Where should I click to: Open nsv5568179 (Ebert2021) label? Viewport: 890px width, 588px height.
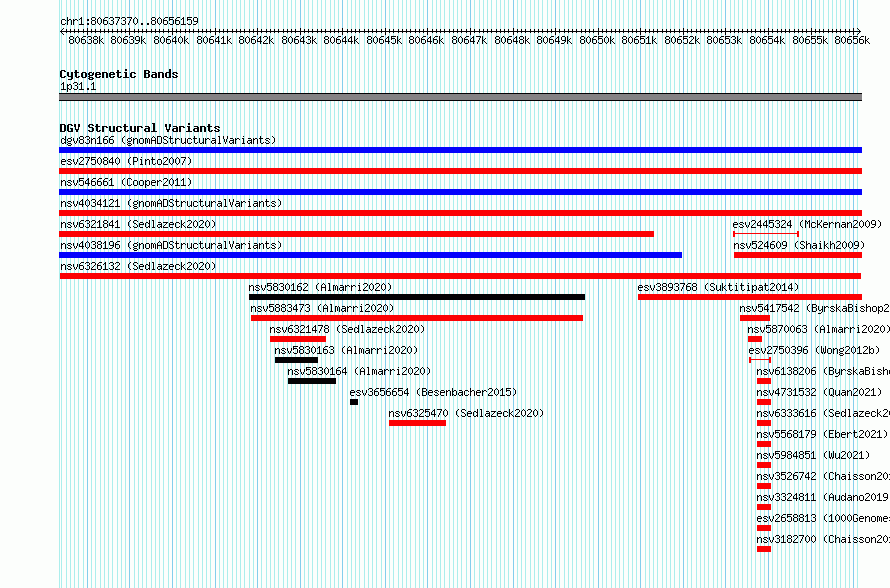pyautogui.click(x=822, y=434)
